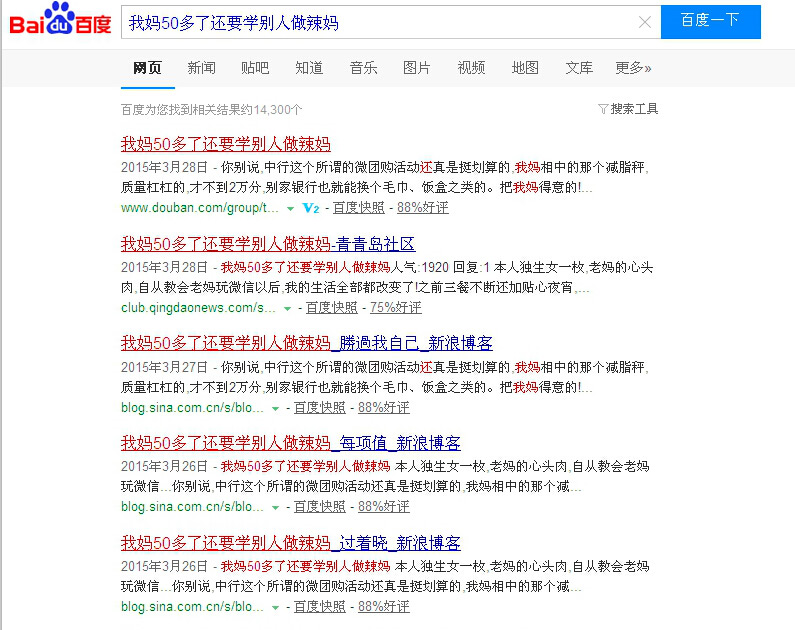Click the V2 verification badge icon

pos(311,208)
